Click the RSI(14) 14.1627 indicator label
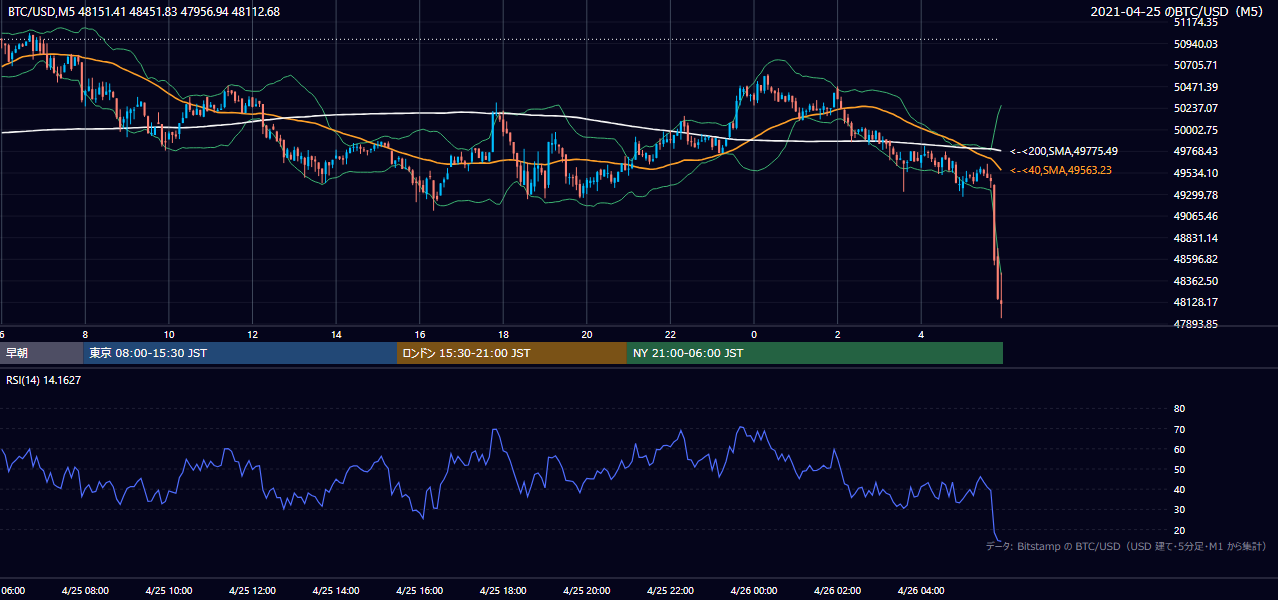1278x600 pixels. 42,380
